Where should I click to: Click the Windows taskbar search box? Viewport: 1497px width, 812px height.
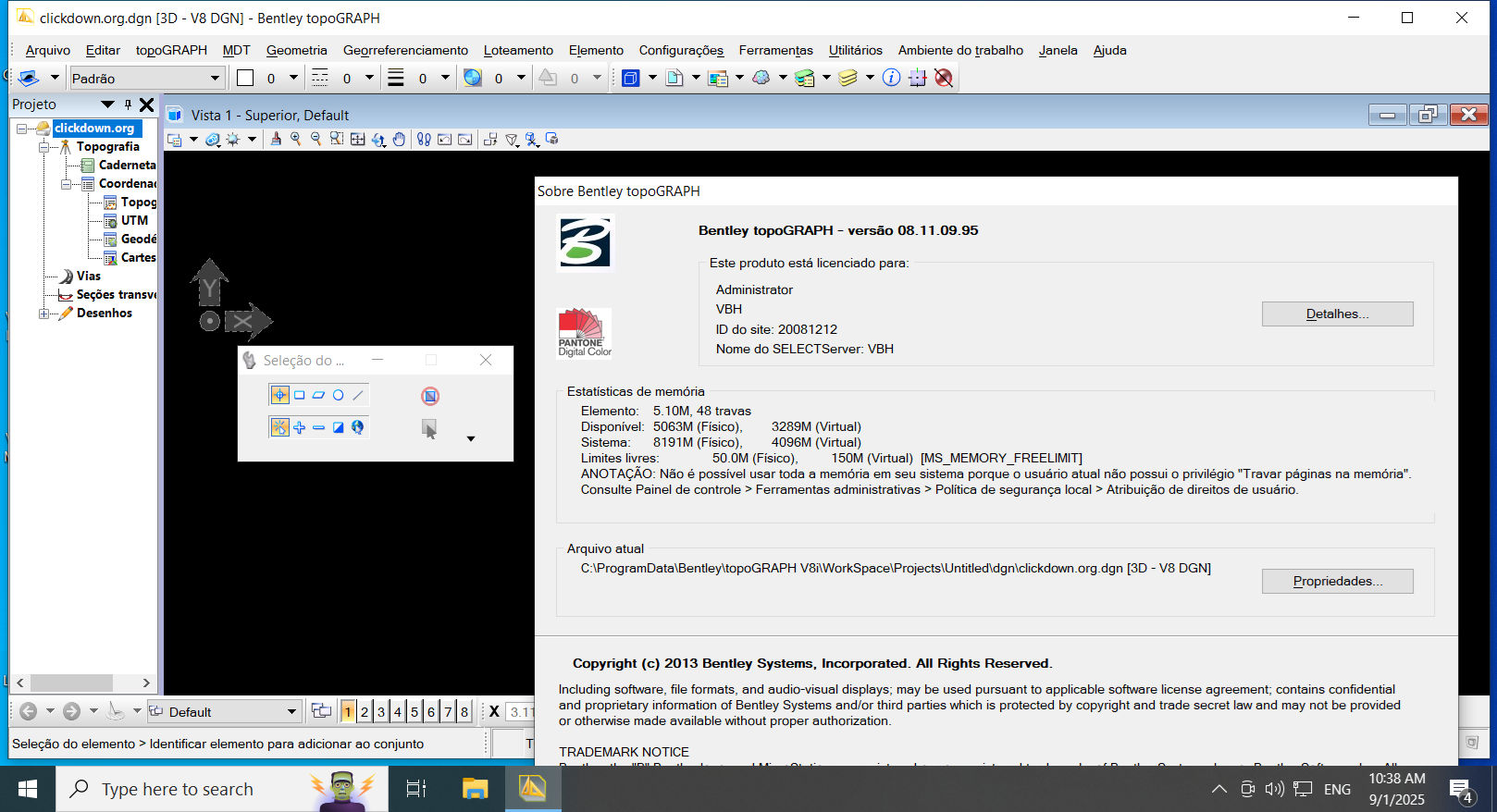tap(222, 789)
